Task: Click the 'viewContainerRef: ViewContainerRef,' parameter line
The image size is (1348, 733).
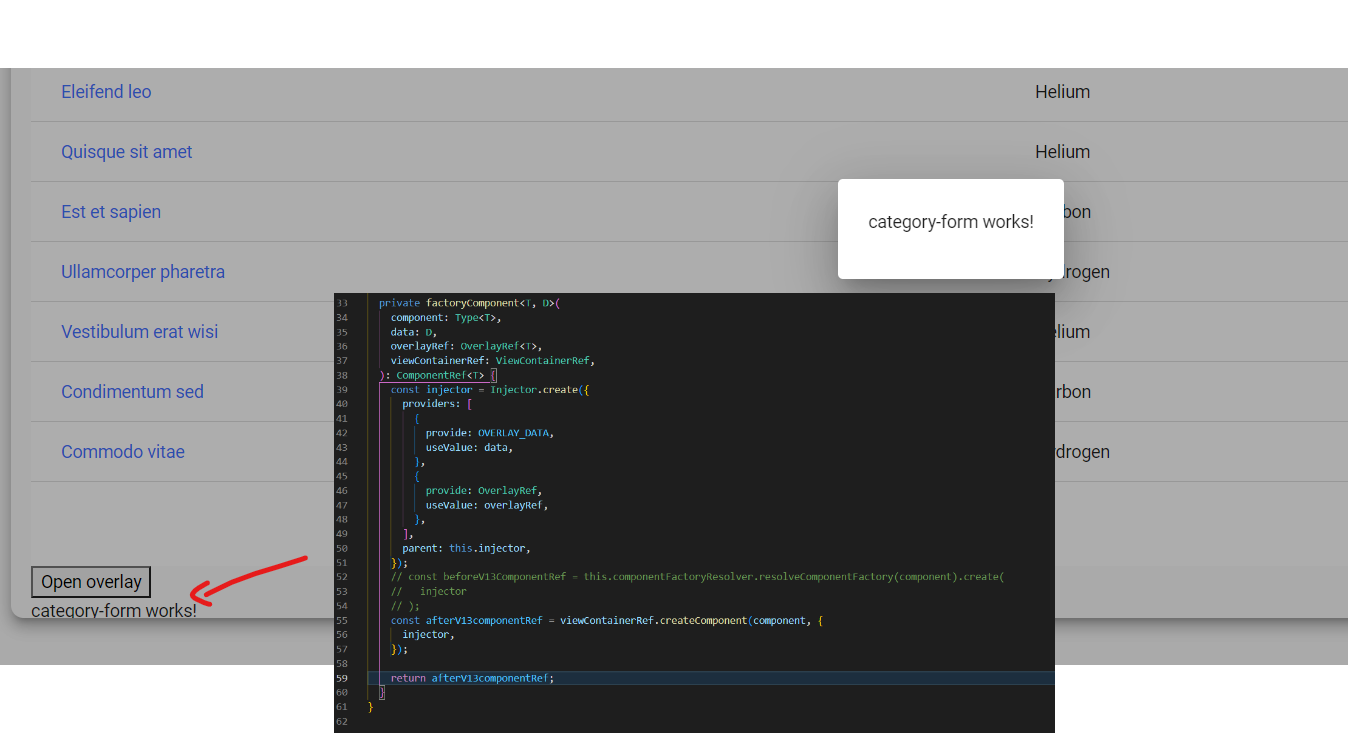Action: pyautogui.click(x=493, y=360)
